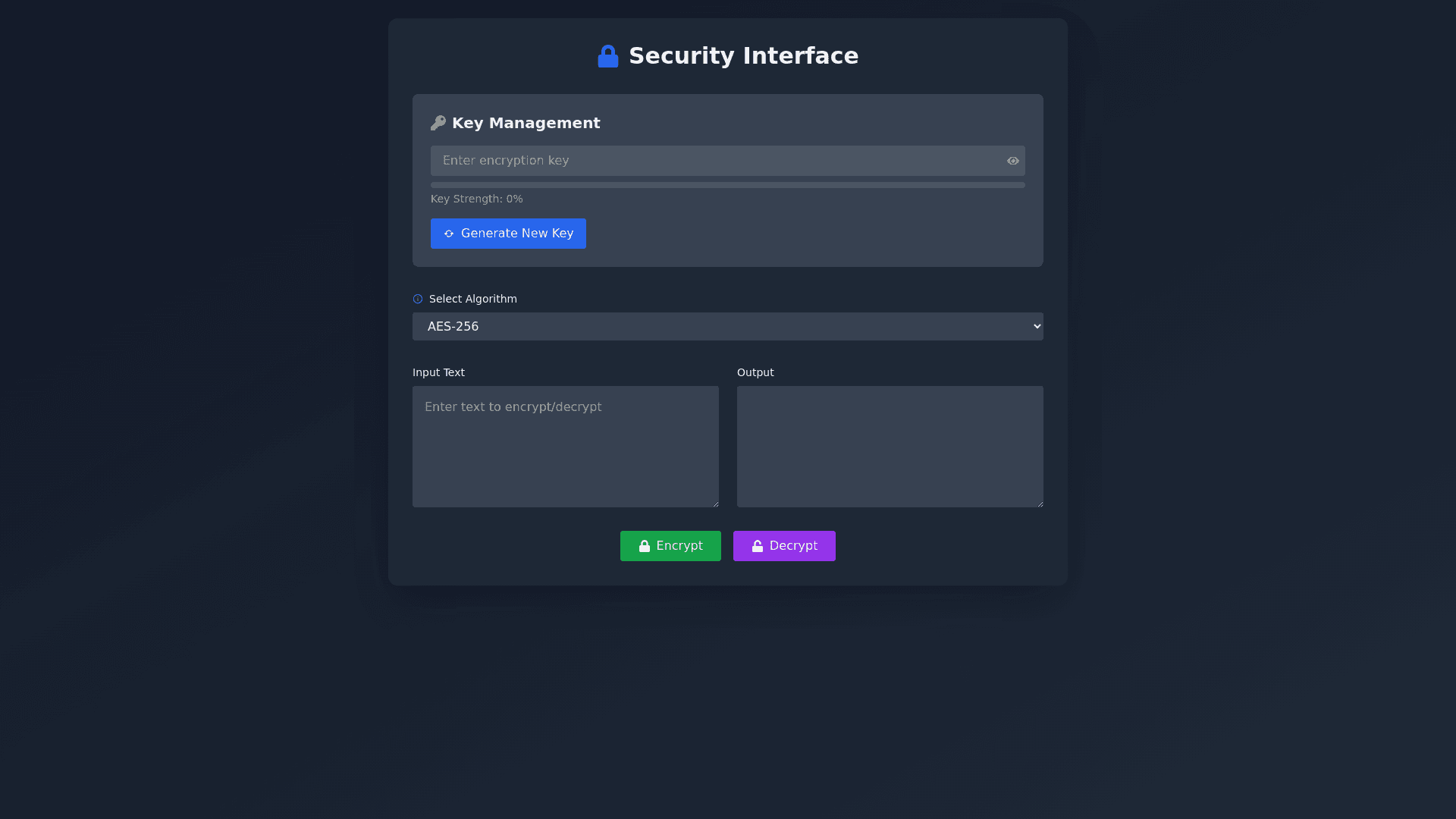Click the open padlock icon on Decrypt
The image size is (1456, 819).
pos(758,546)
